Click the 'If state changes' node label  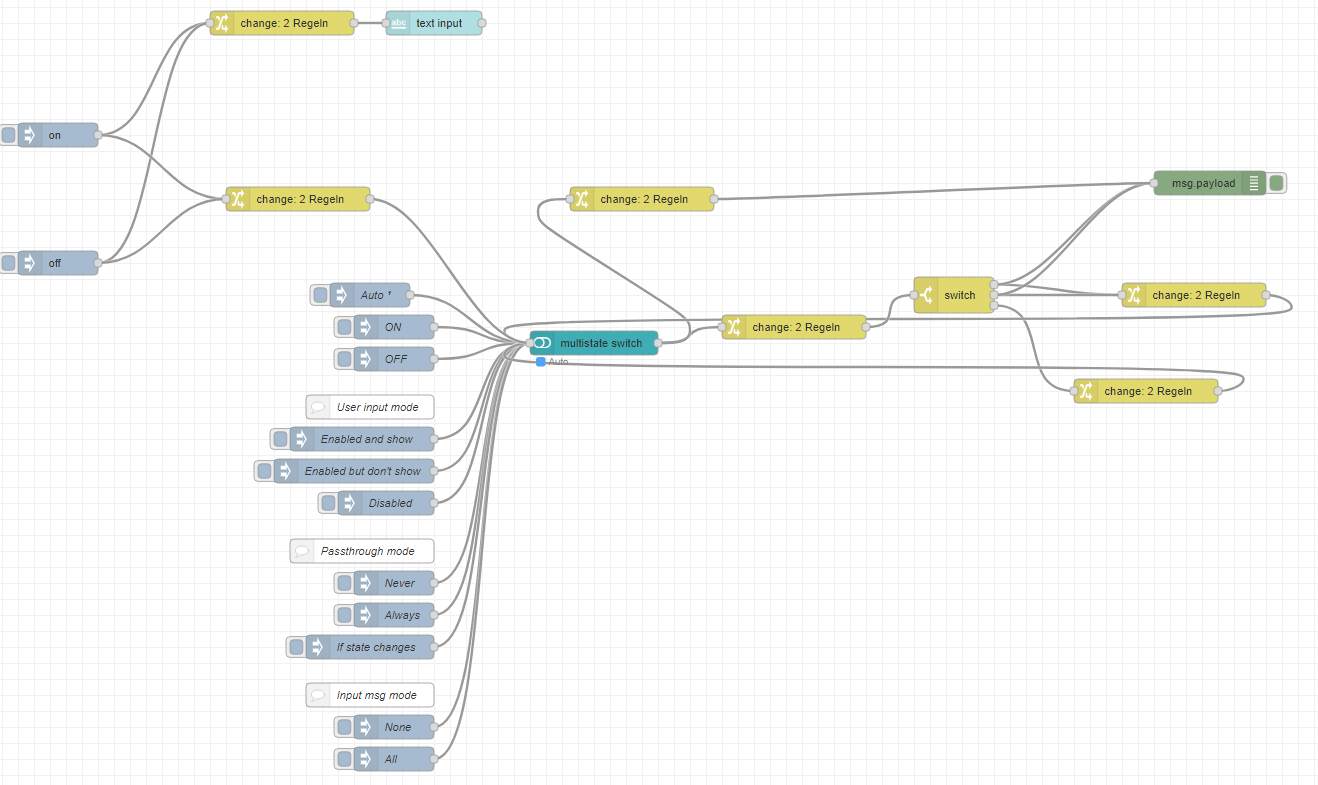tap(376, 647)
